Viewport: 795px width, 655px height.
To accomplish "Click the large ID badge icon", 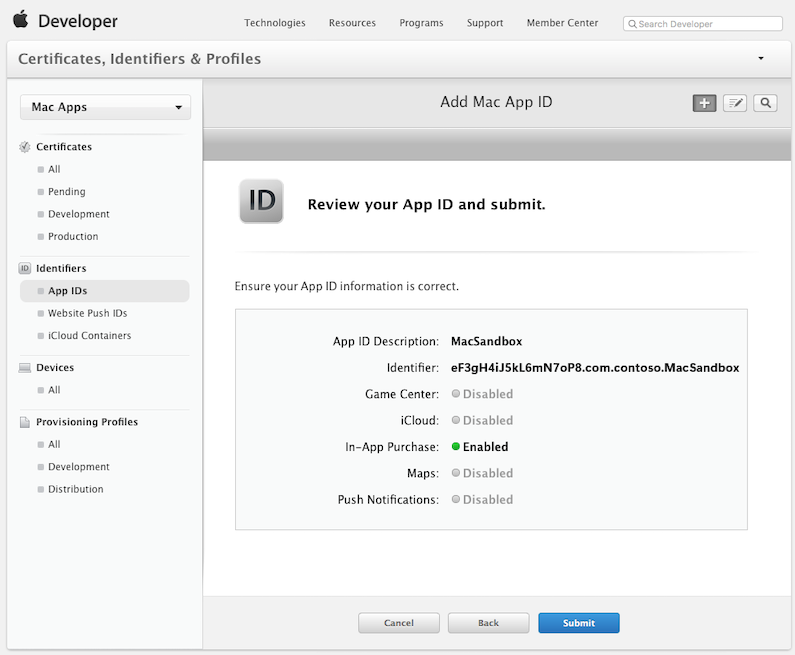I will (261, 201).
